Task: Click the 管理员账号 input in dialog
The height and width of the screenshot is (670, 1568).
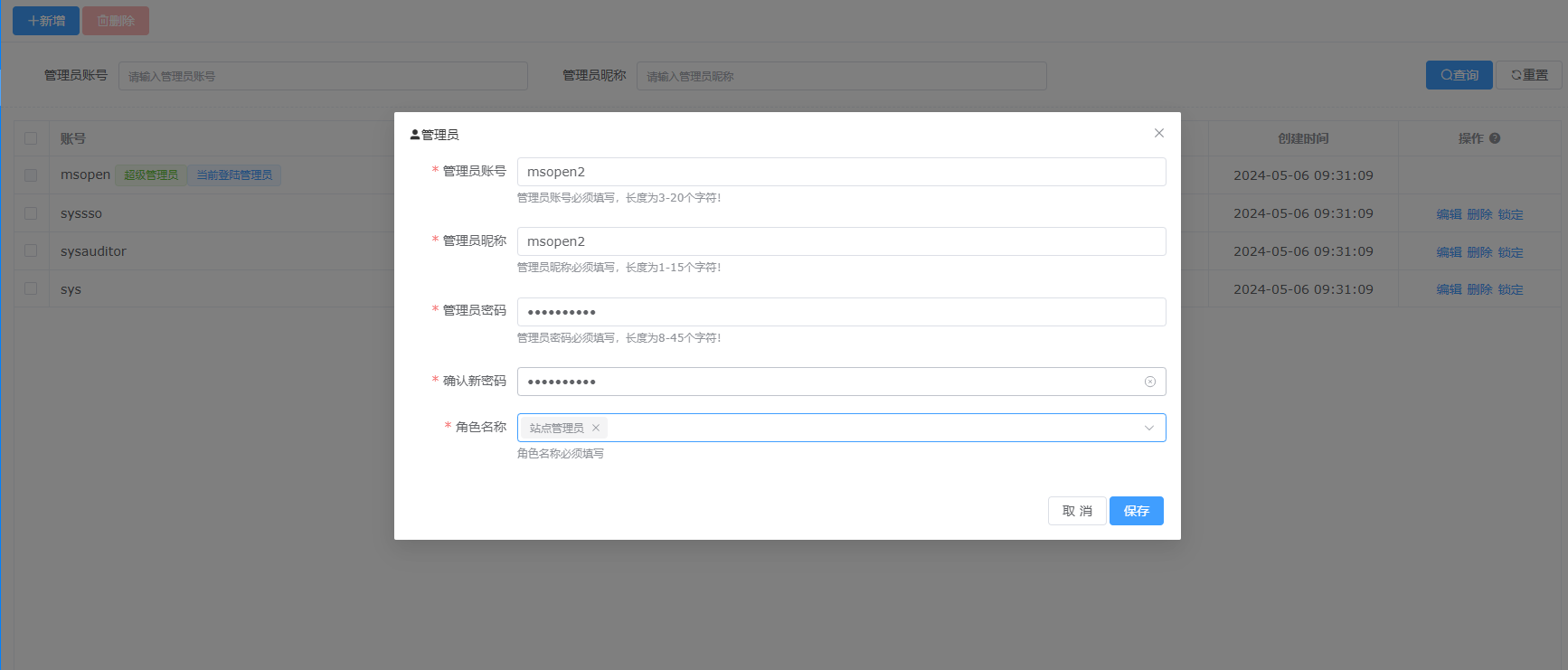Action: [x=841, y=172]
